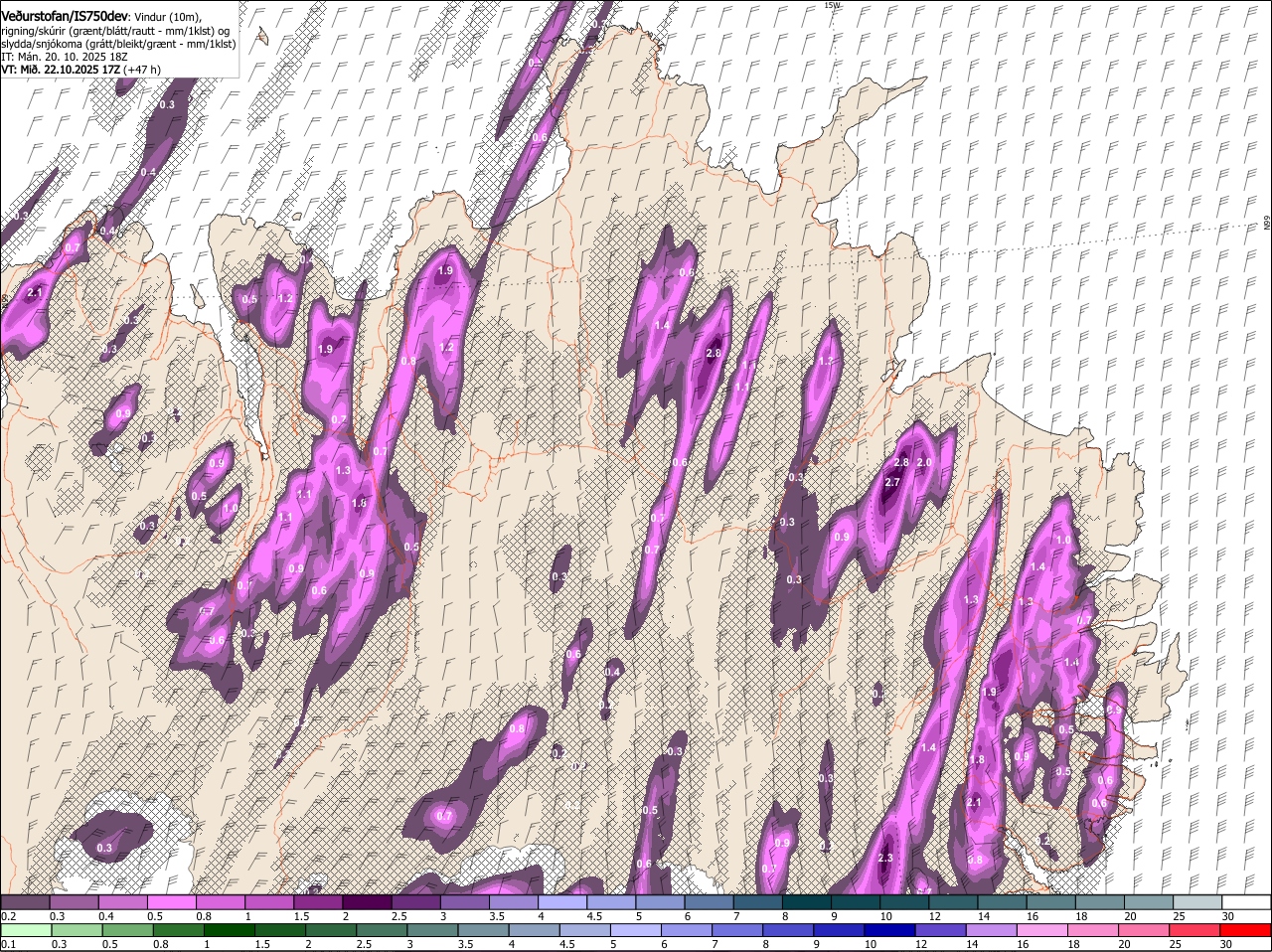Image resolution: width=1272 pixels, height=952 pixels.
Task: Click the dark teal 8–9 swatch in the upper legend
Action: pyautogui.click(x=807, y=901)
